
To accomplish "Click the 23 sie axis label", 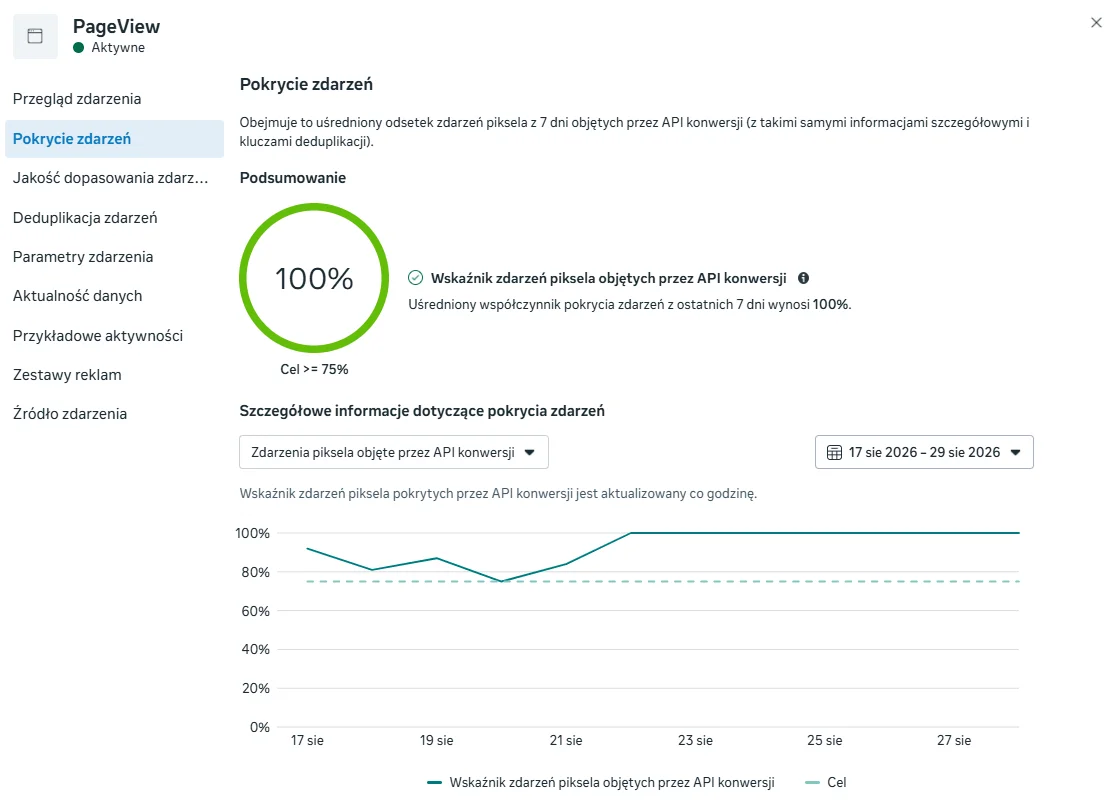I will point(695,741).
